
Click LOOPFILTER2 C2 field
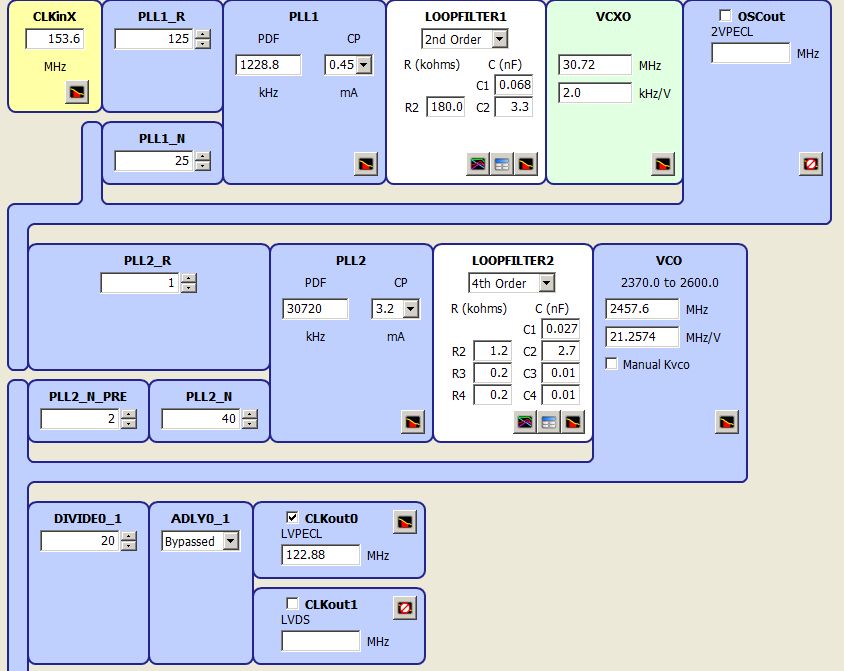click(561, 351)
